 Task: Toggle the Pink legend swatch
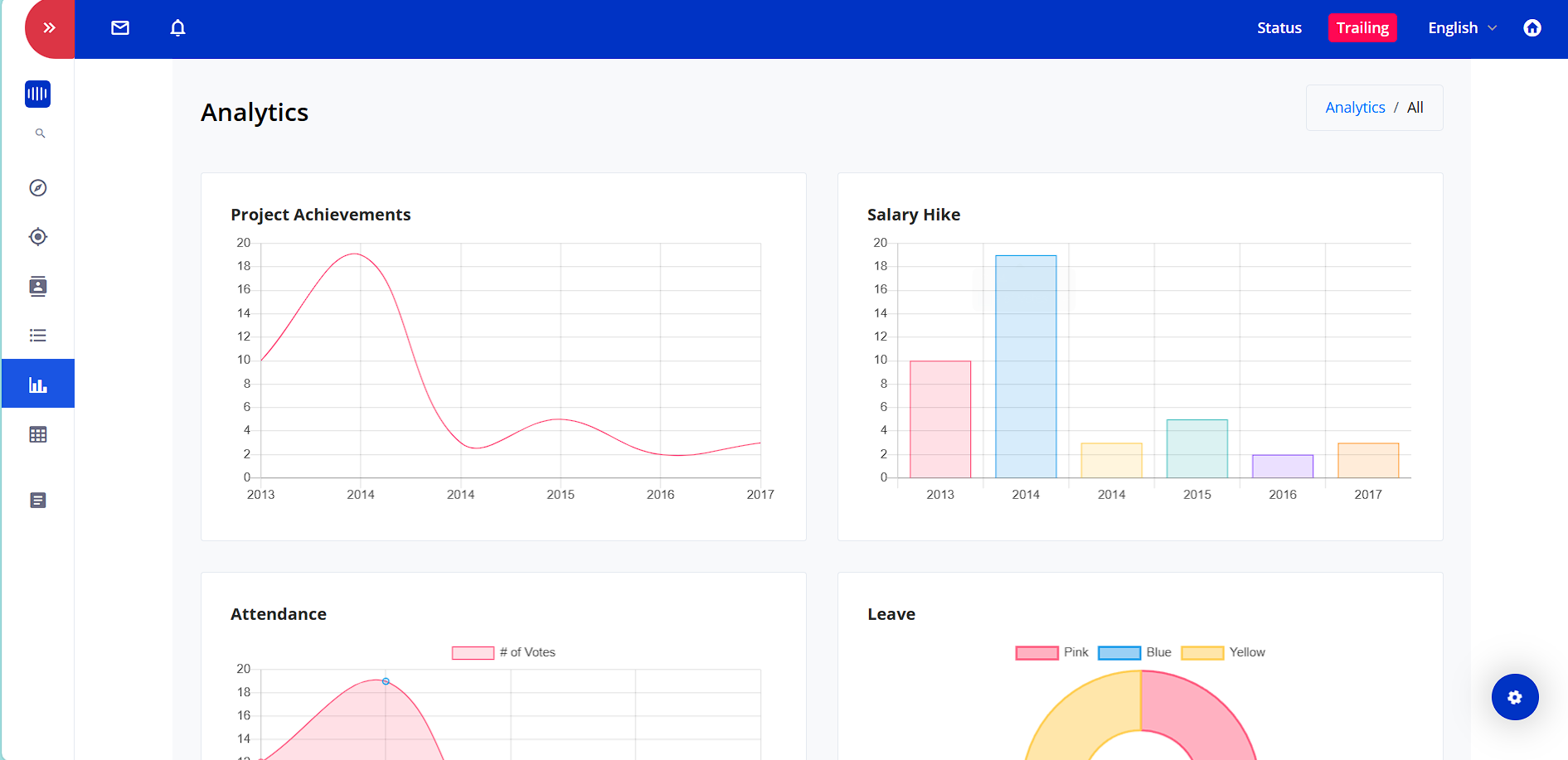pos(1036,653)
